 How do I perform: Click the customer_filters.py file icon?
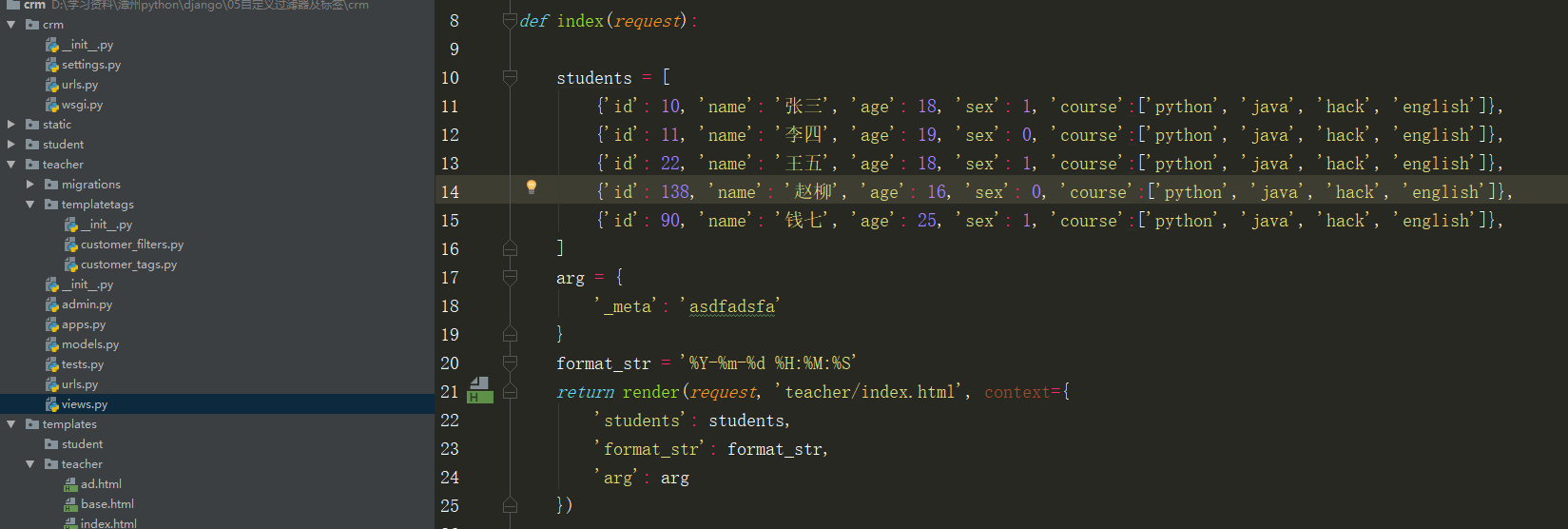point(71,245)
